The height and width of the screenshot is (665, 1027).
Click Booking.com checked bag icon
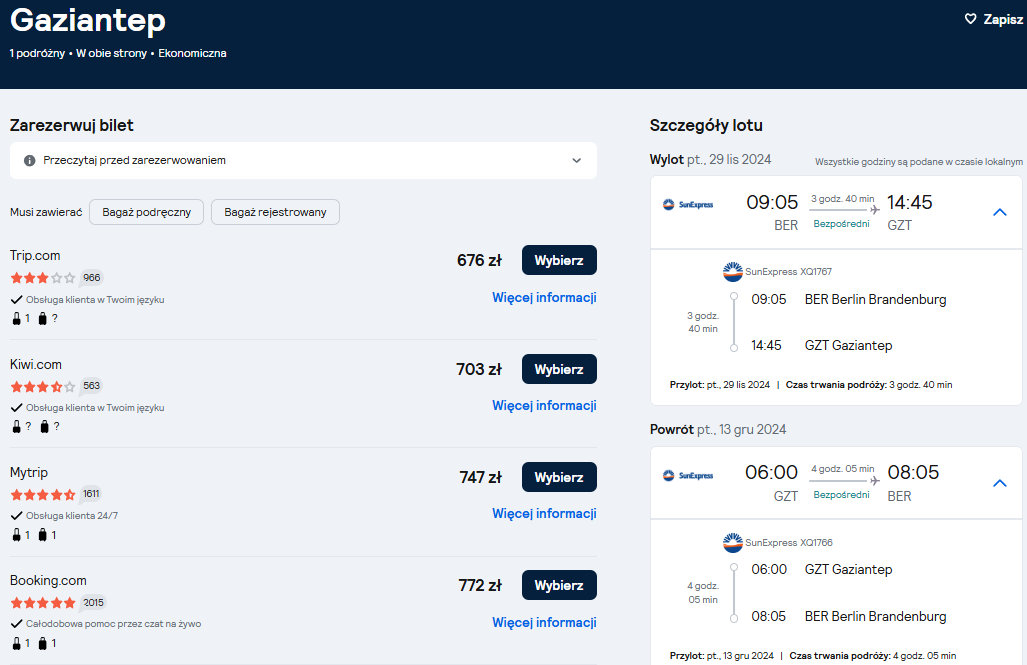(43, 643)
